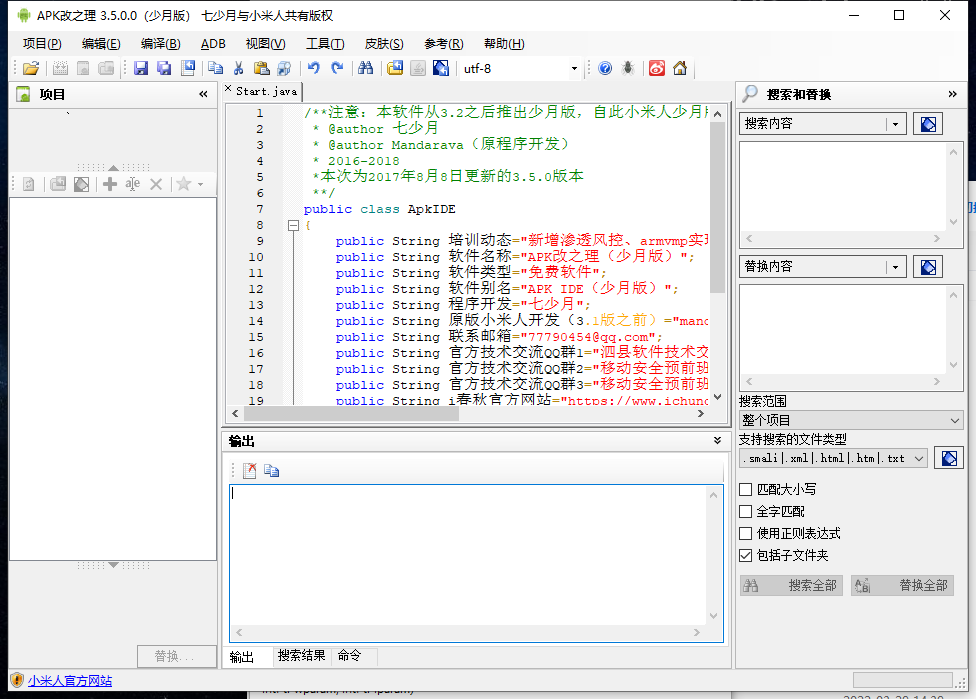Clear the output using the red X icon
This screenshot has height=699, width=976.
[x=249, y=470]
